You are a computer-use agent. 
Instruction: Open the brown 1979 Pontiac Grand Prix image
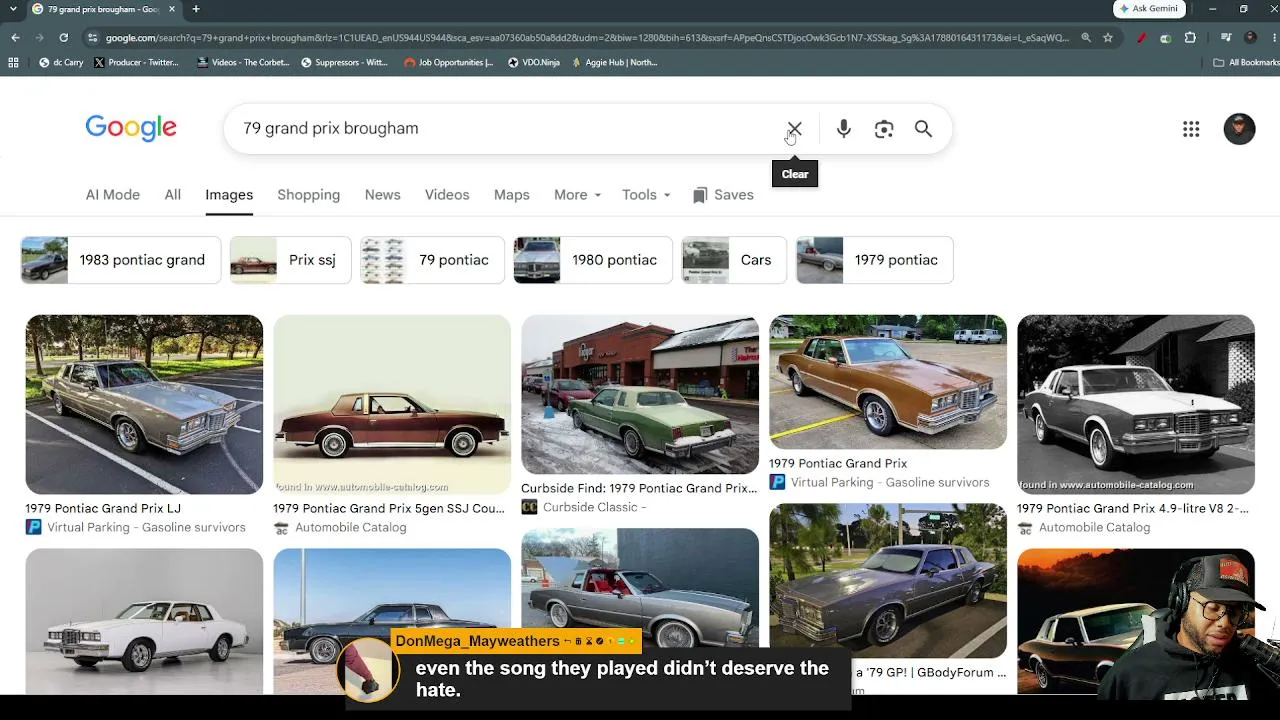(x=888, y=382)
